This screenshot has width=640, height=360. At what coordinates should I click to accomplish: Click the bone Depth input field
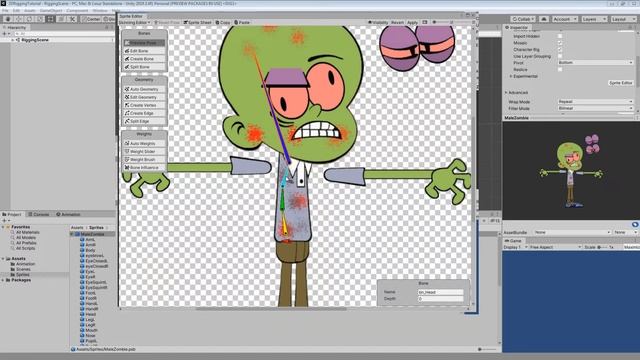tap(440, 299)
